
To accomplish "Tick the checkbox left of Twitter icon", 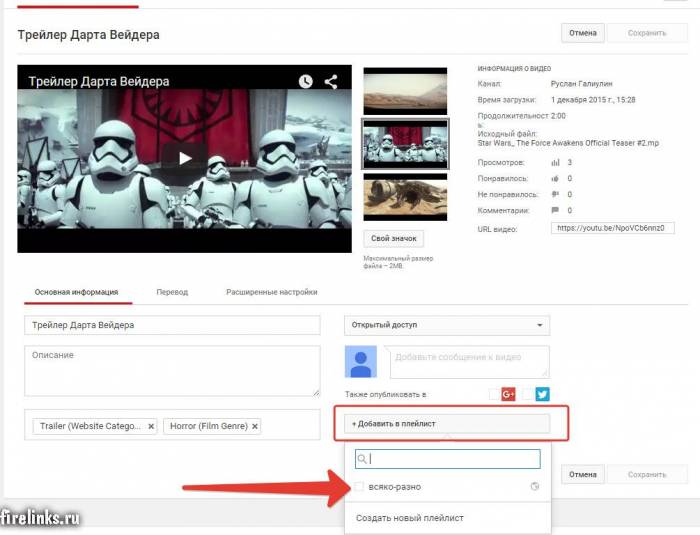I will (527, 395).
